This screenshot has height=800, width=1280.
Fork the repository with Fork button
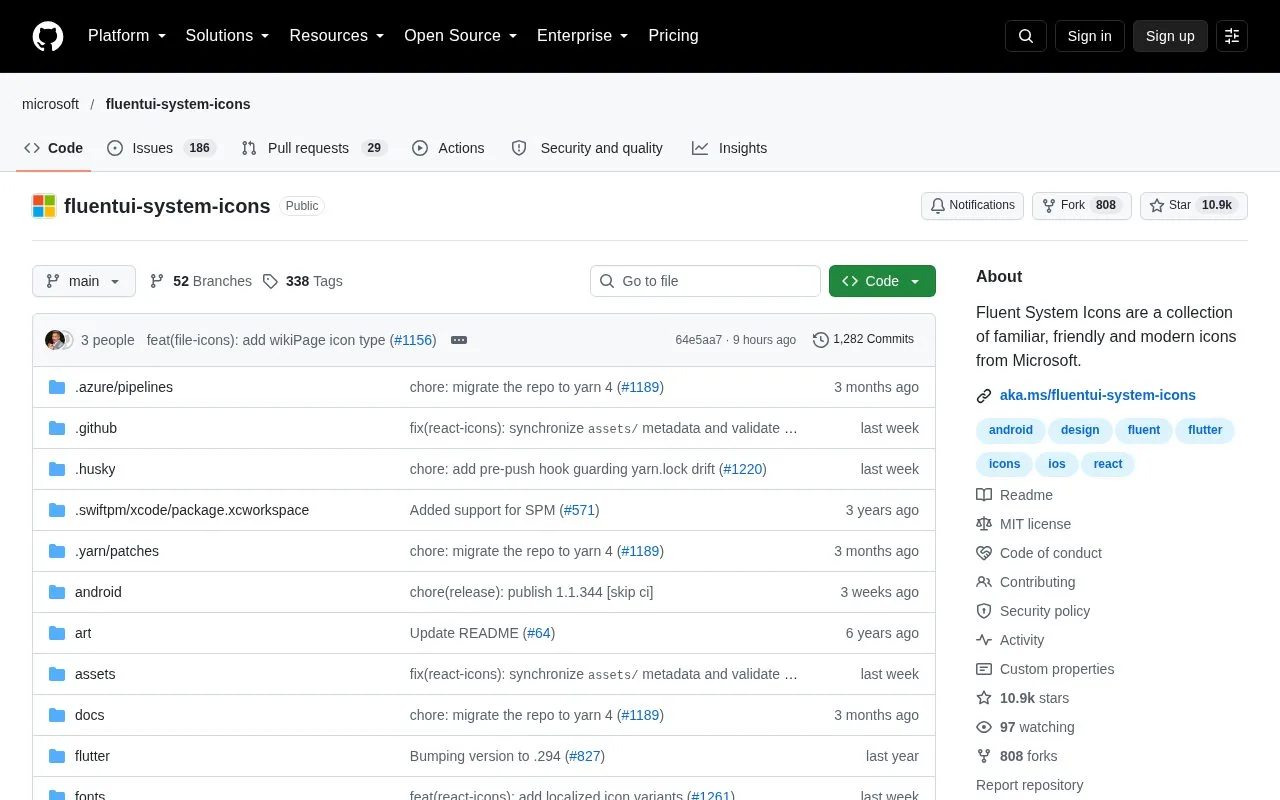1082,205
